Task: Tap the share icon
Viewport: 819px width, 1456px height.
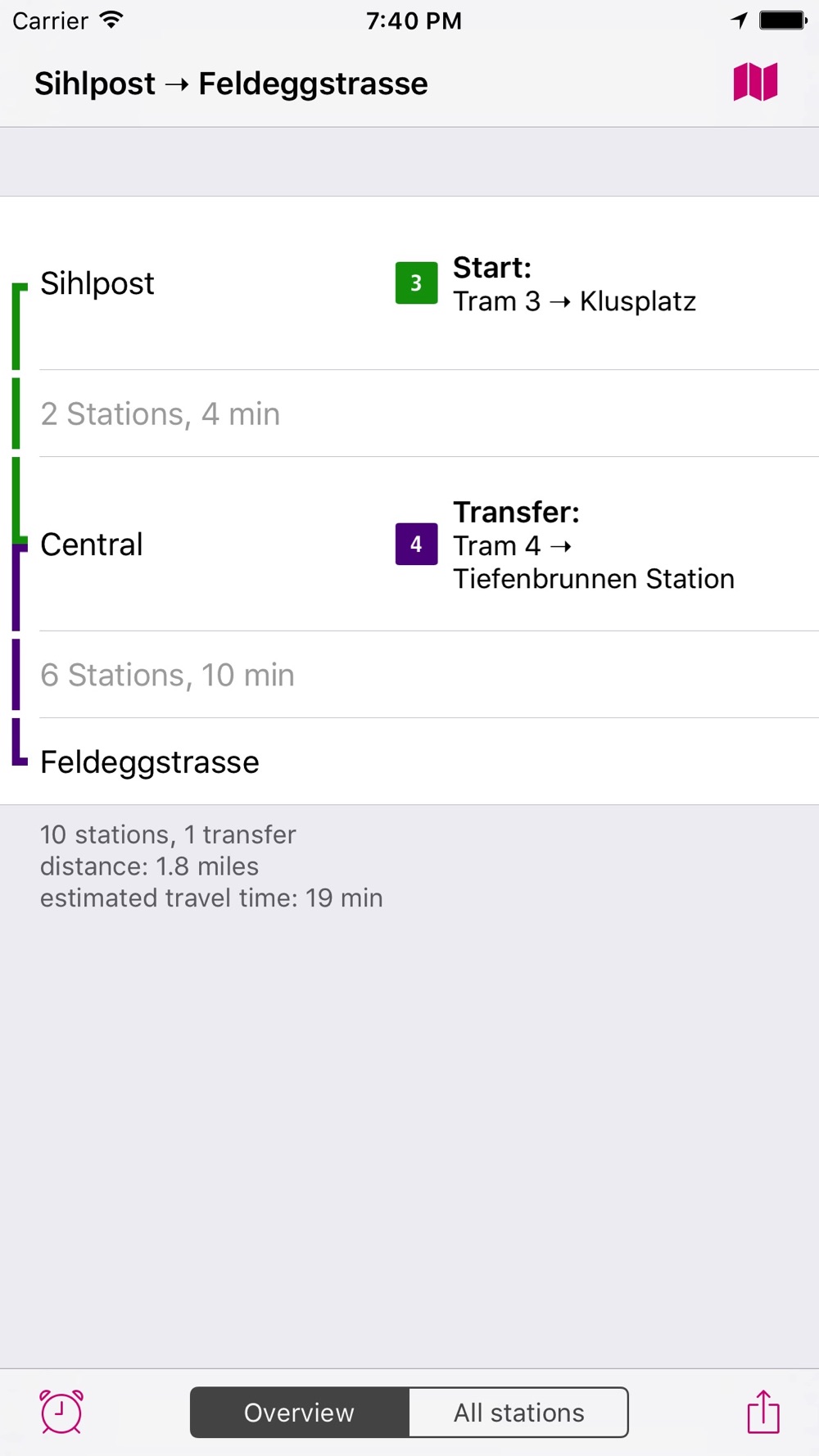Action: 763,1411
